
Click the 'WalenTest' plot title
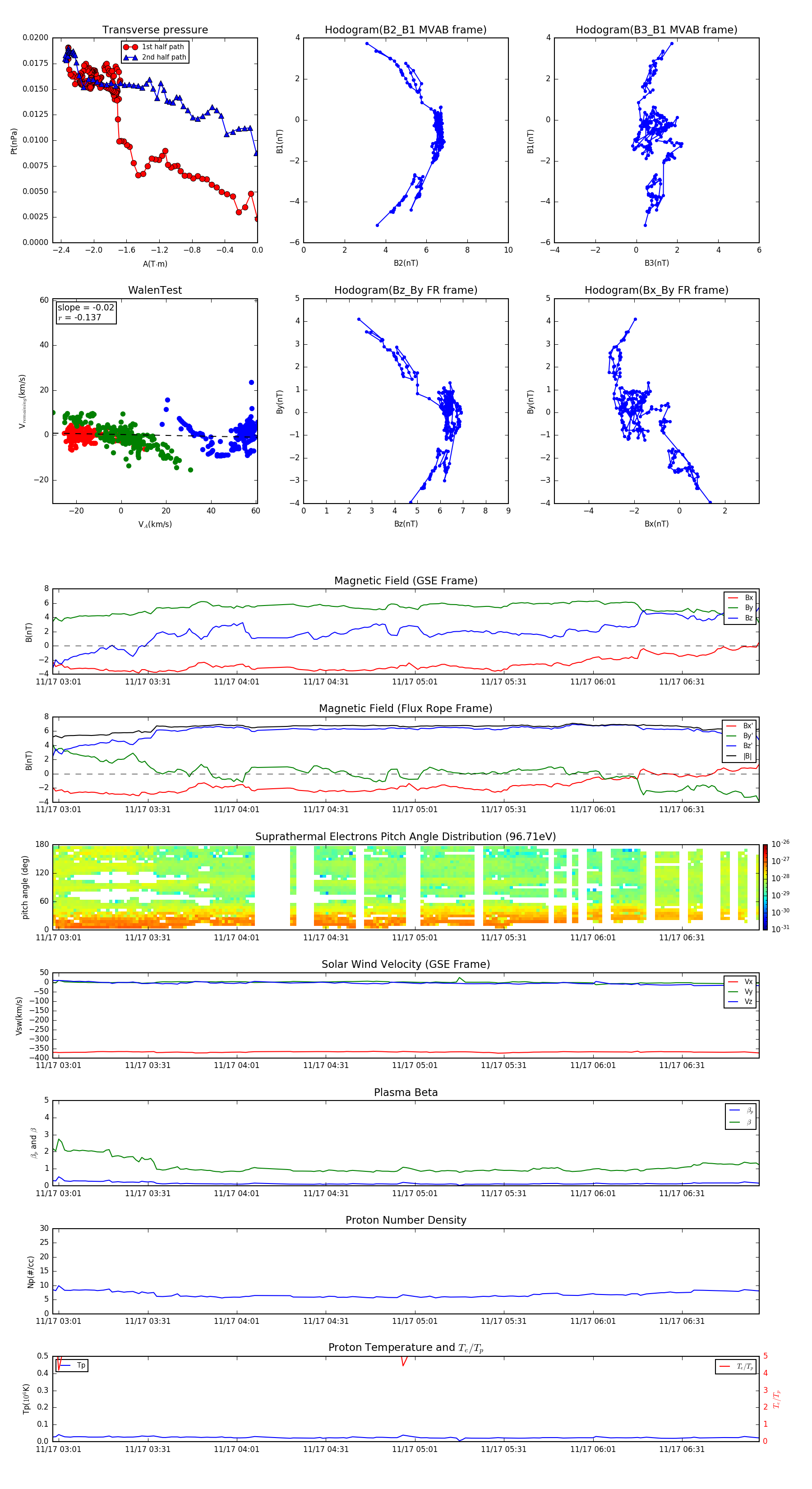[x=155, y=290]
